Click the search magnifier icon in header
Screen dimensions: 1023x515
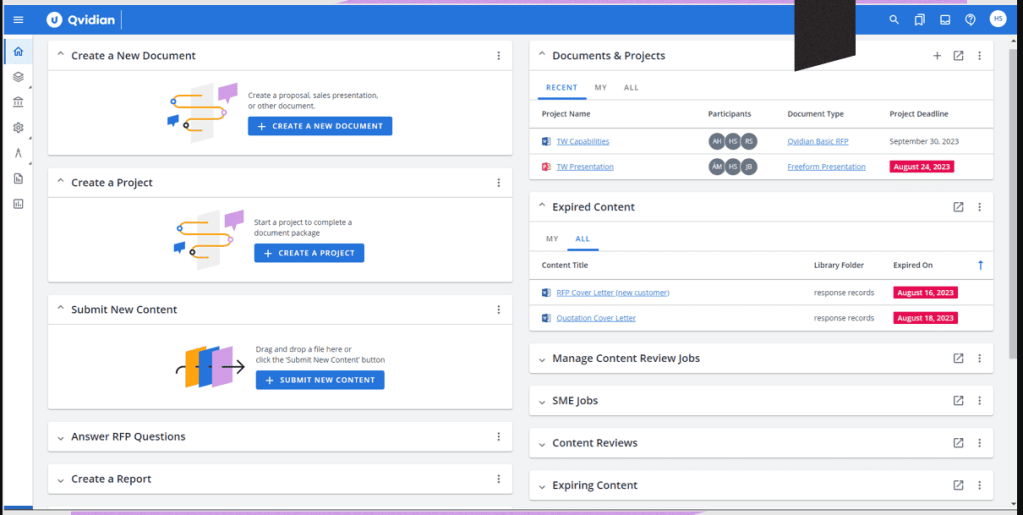[894, 20]
